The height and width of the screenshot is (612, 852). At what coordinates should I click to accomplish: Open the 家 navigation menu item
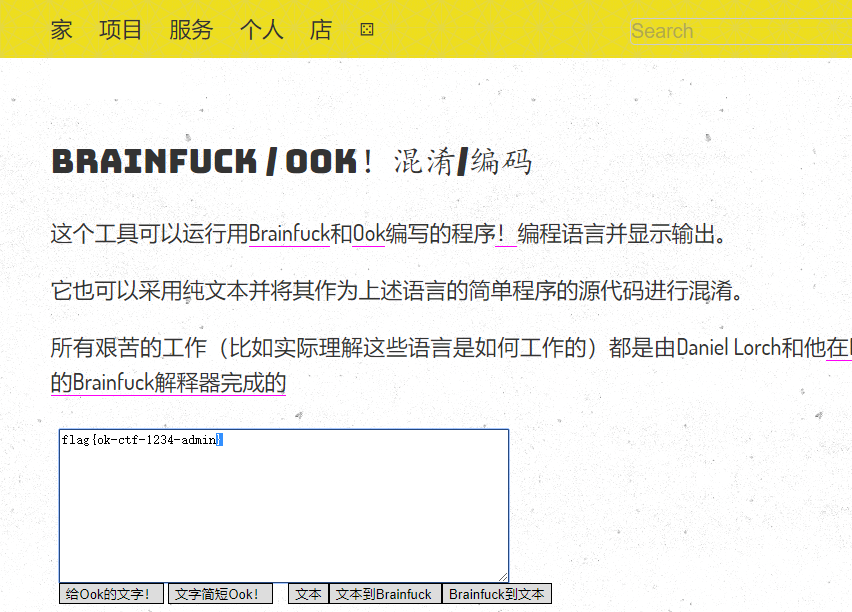tap(61, 30)
